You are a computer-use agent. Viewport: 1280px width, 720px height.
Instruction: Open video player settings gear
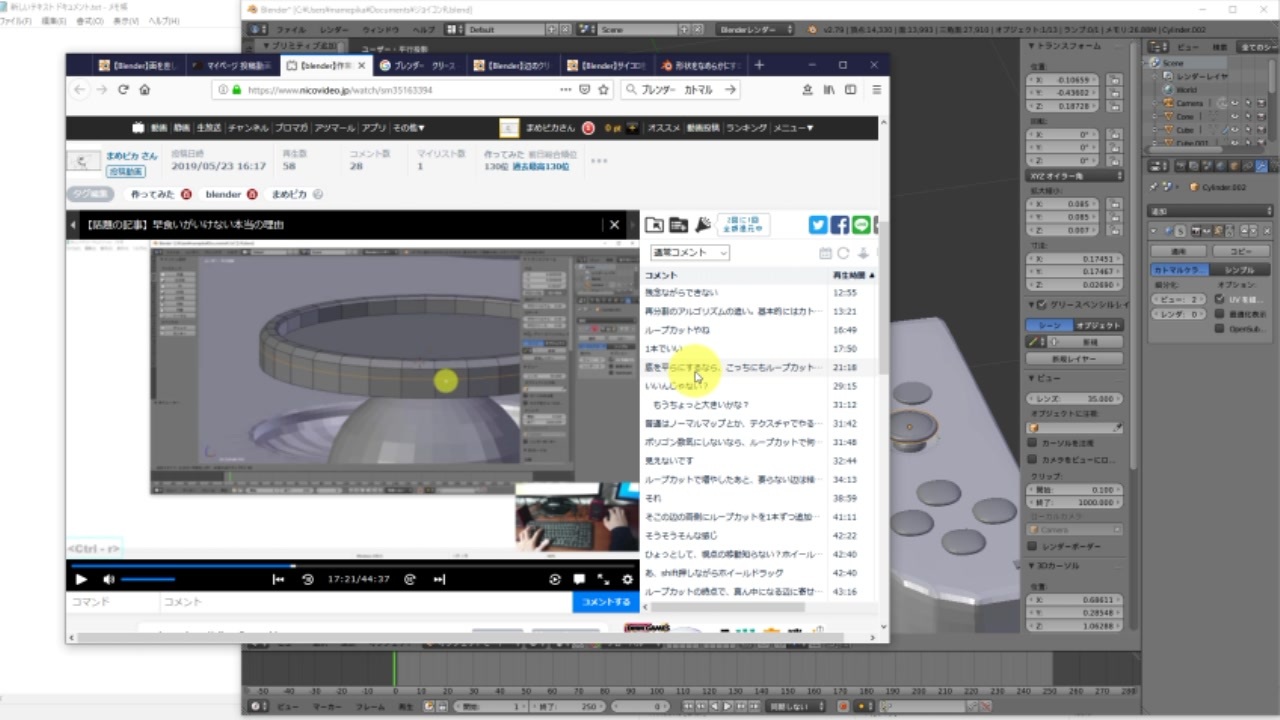pyautogui.click(x=627, y=579)
